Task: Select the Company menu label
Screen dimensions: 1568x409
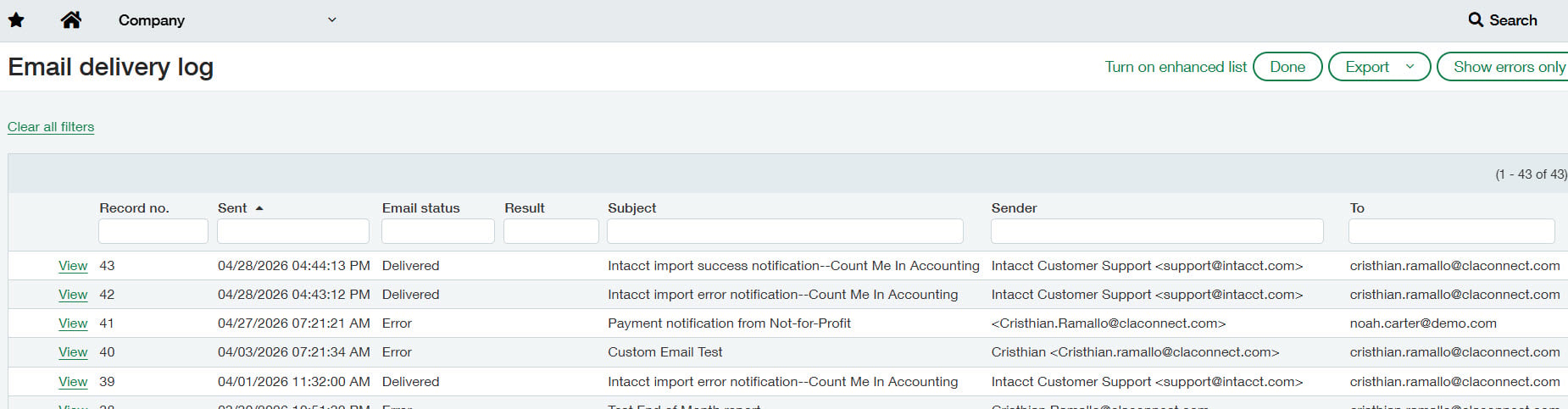Action: [152, 20]
